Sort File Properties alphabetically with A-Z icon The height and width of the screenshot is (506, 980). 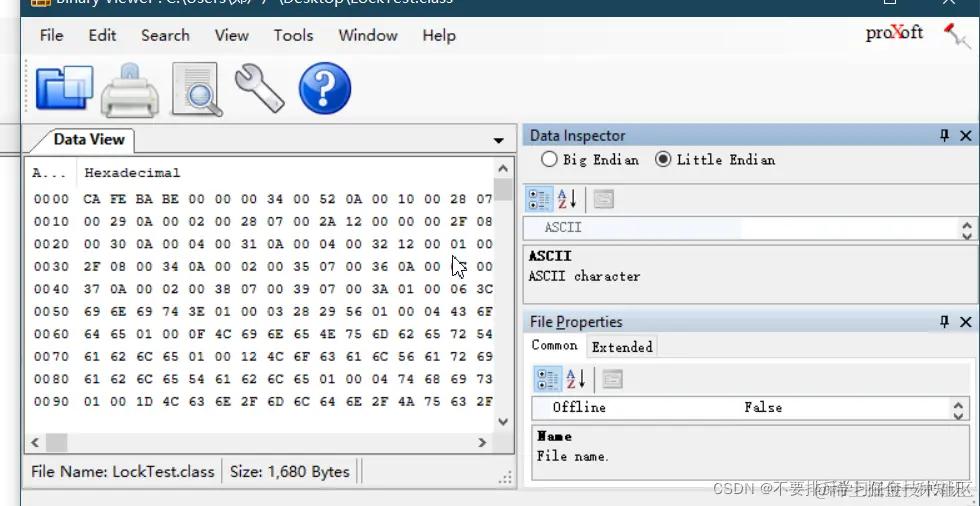click(575, 379)
